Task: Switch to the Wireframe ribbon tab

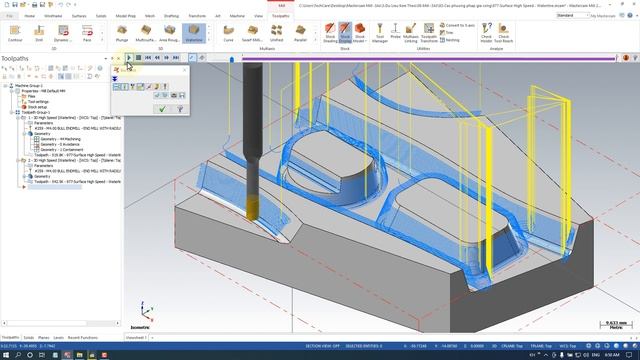Action: coord(53,16)
